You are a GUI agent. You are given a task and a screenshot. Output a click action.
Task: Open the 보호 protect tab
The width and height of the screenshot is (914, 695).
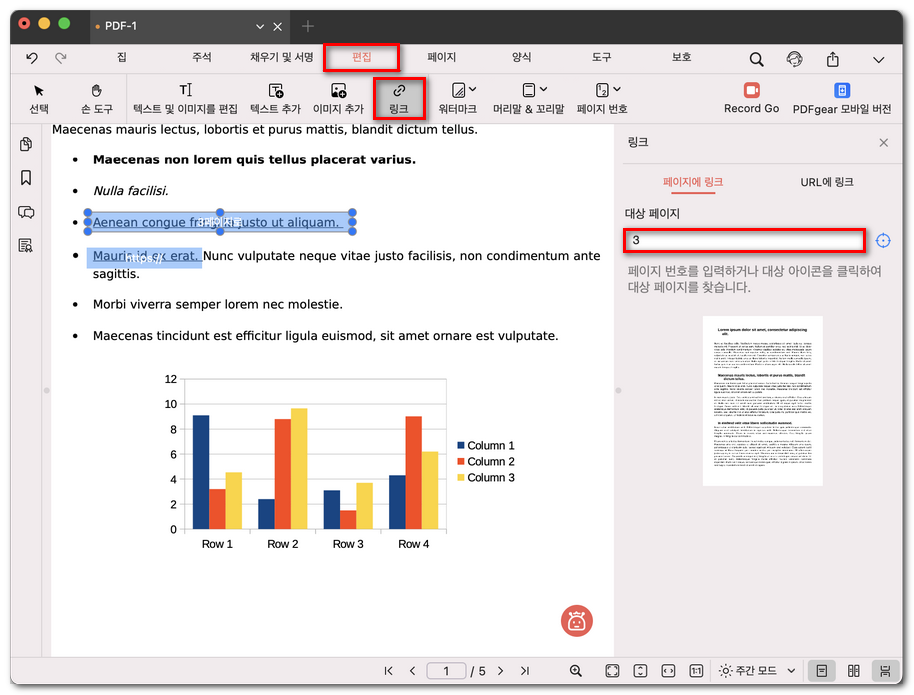681,58
